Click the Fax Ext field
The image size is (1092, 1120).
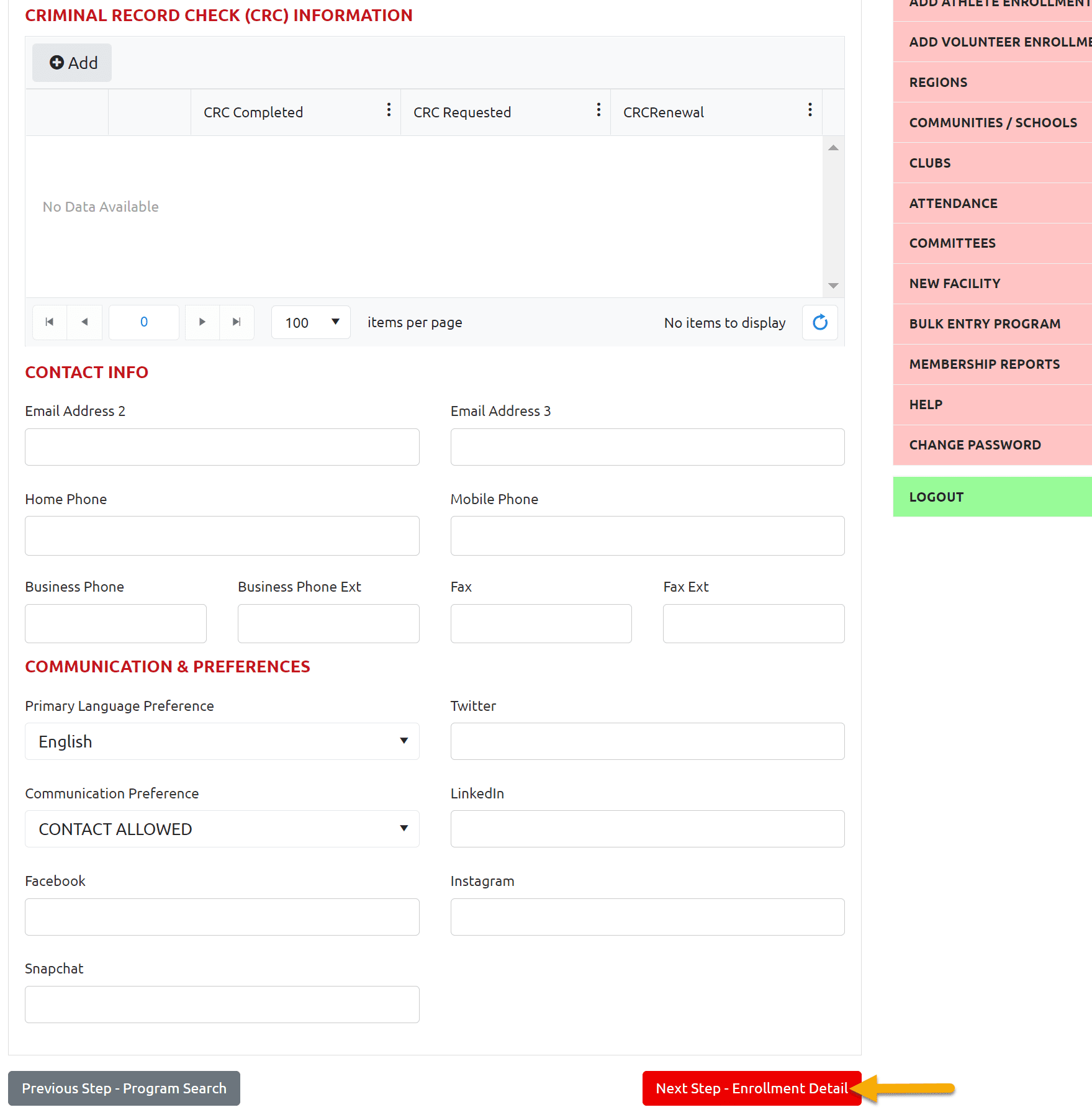click(754, 624)
